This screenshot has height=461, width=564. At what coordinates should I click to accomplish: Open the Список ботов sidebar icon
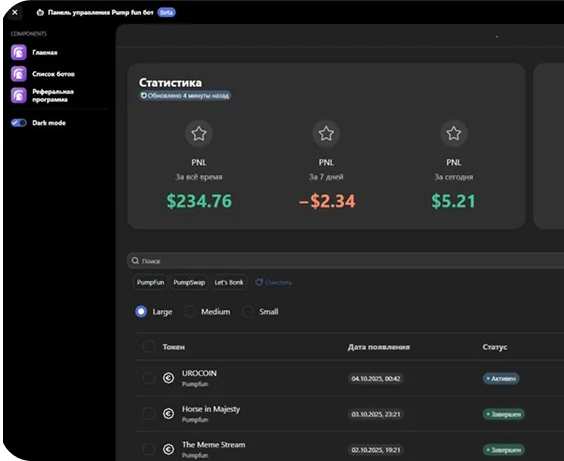coord(19,74)
